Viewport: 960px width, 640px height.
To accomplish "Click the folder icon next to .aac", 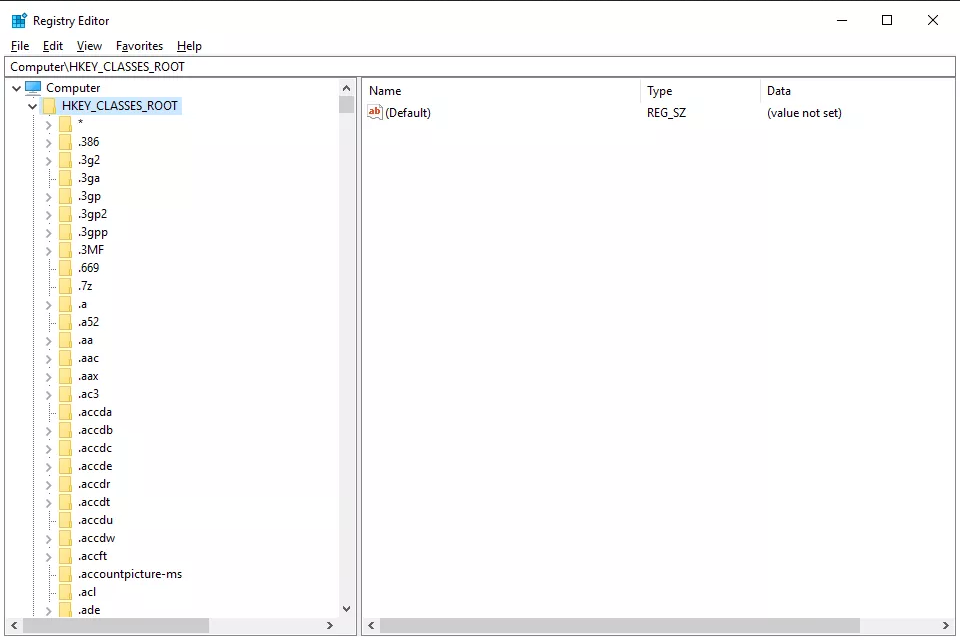I will click(x=66, y=358).
